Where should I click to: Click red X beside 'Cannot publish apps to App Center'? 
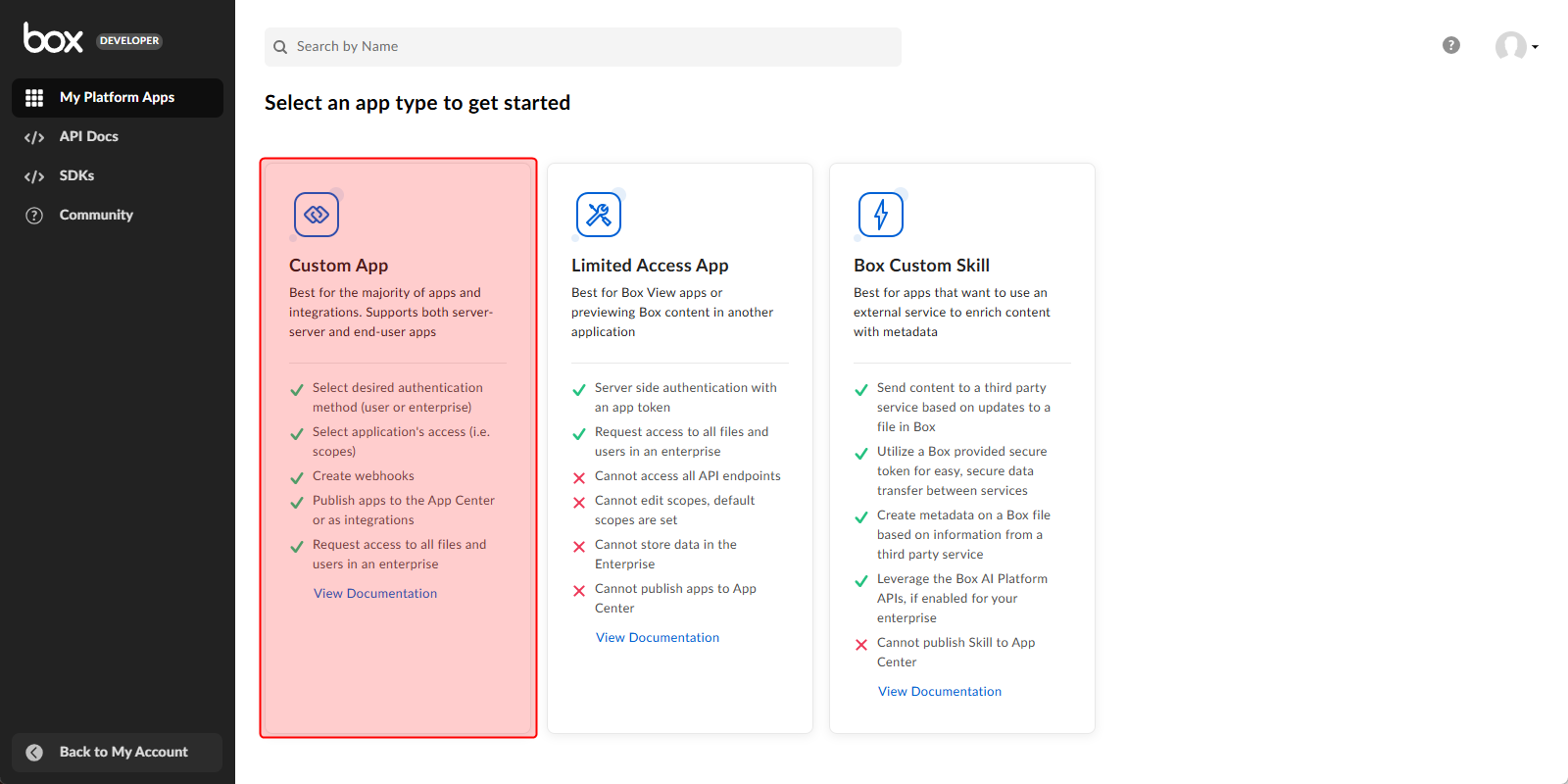click(x=579, y=591)
